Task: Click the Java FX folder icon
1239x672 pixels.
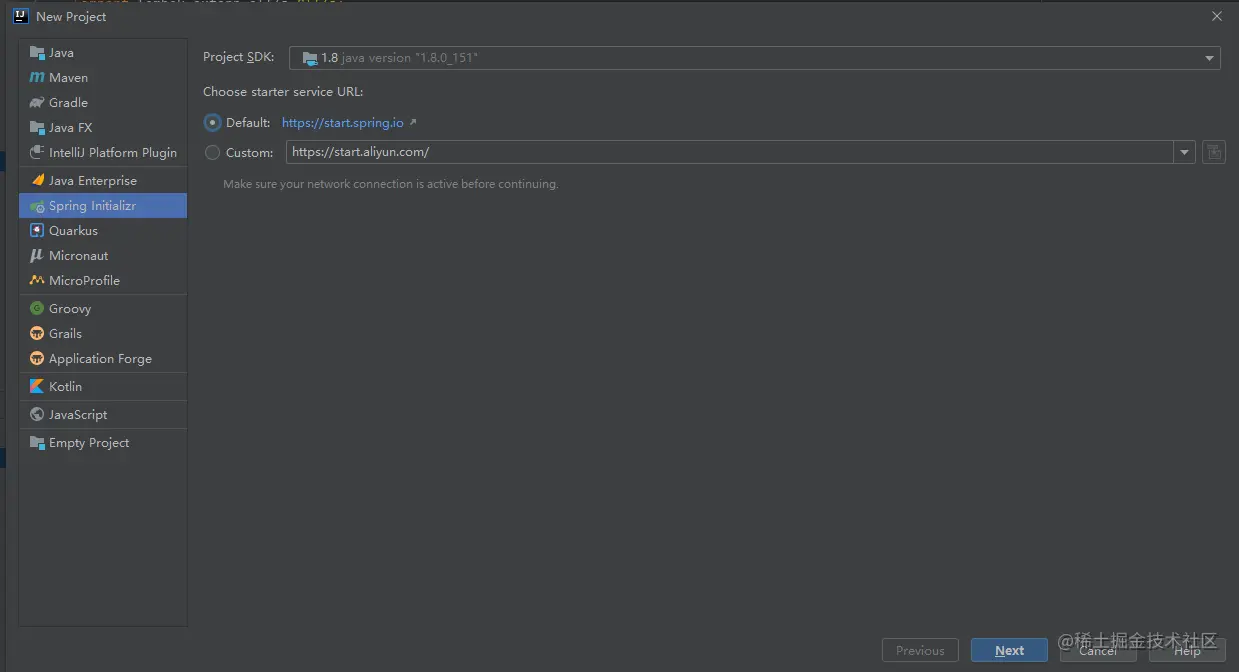Action: coord(37,128)
